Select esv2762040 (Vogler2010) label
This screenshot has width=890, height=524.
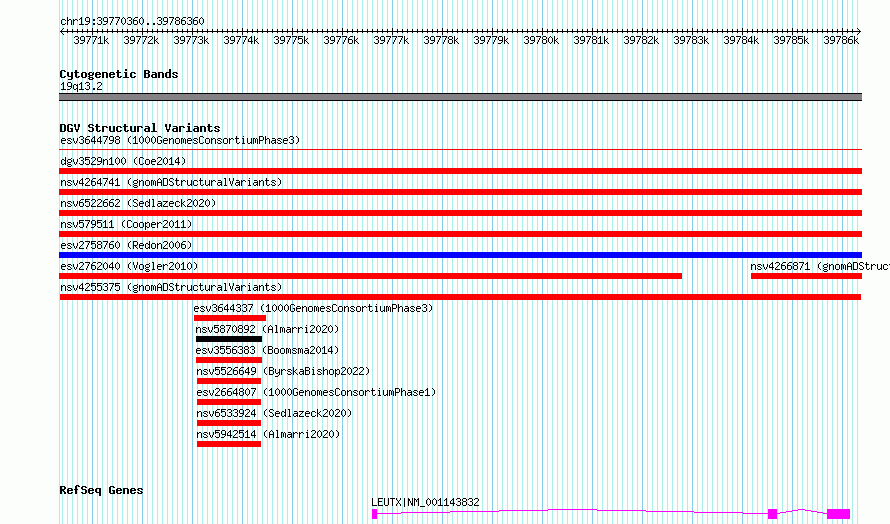click(129, 266)
